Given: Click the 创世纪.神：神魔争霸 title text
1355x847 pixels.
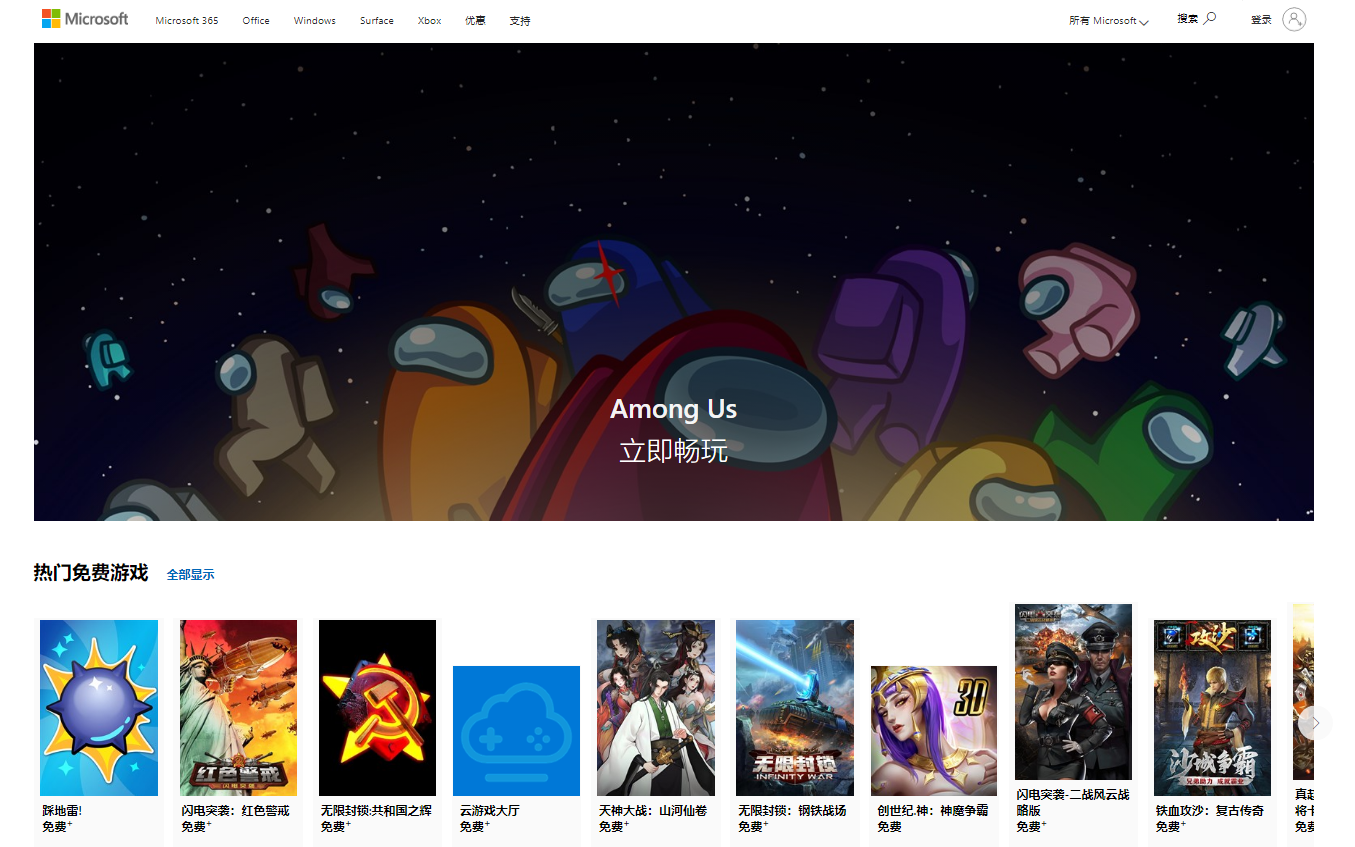Looking at the screenshot, I should click(x=933, y=811).
